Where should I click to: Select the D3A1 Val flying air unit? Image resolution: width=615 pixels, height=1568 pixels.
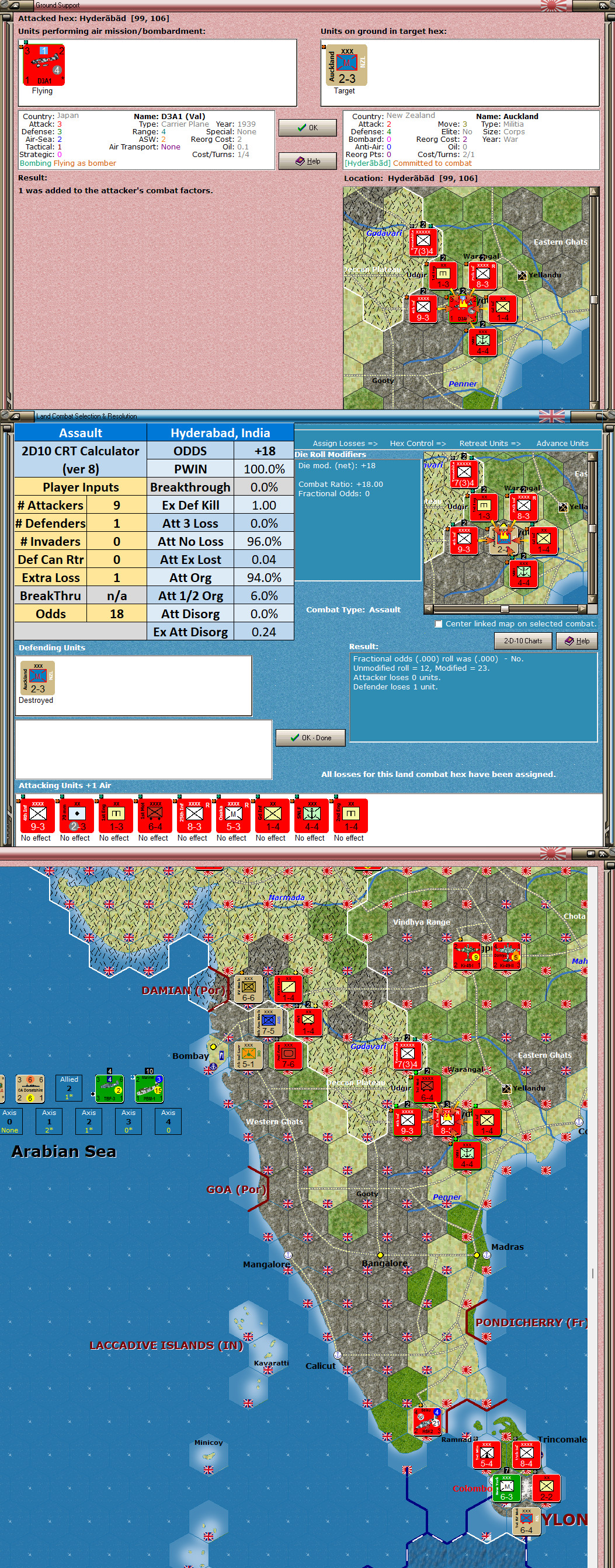pos(43,65)
